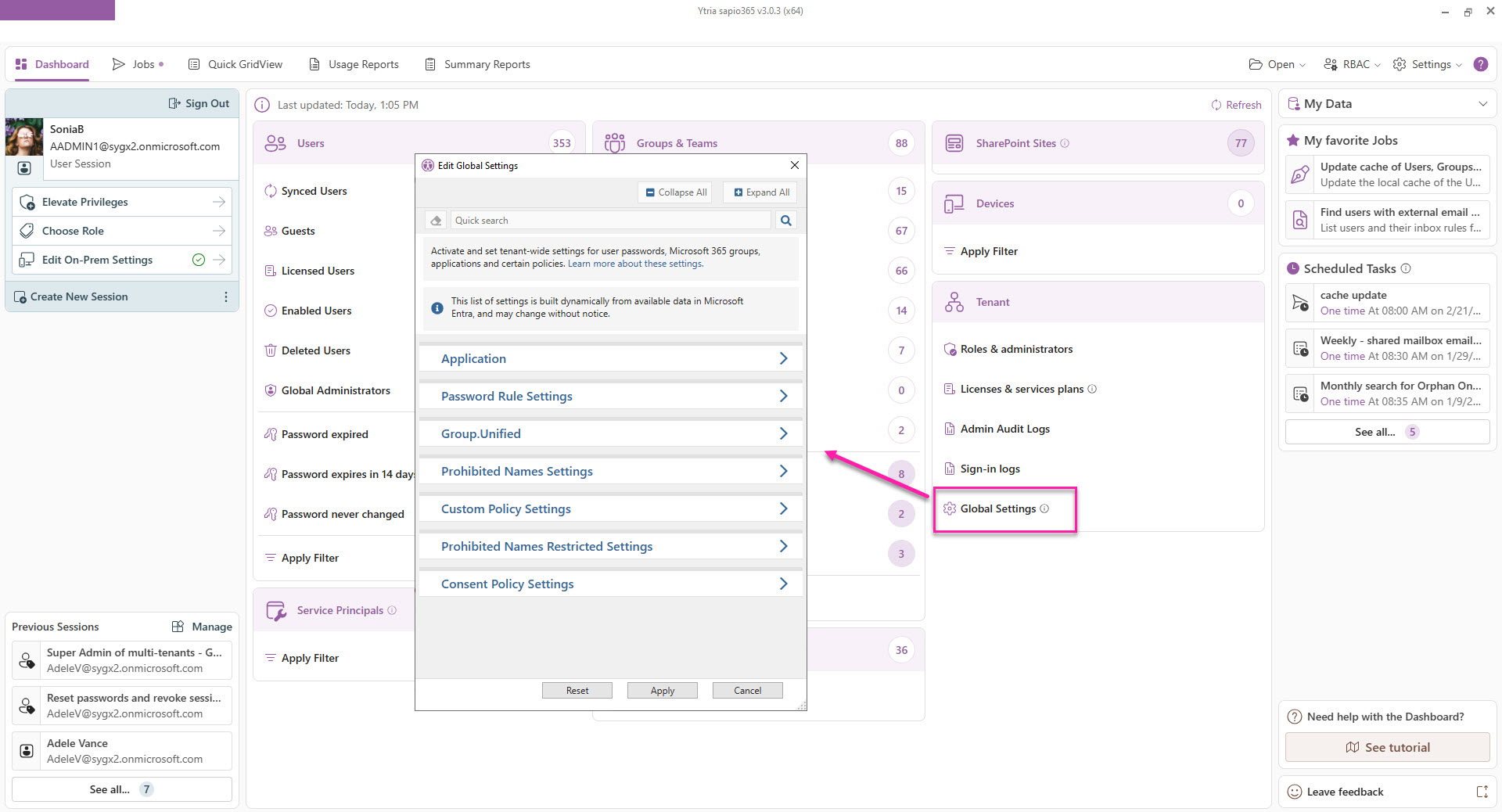The image size is (1502, 812).
Task: Select the Elevate Privileges icon
Action: [x=28, y=202]
